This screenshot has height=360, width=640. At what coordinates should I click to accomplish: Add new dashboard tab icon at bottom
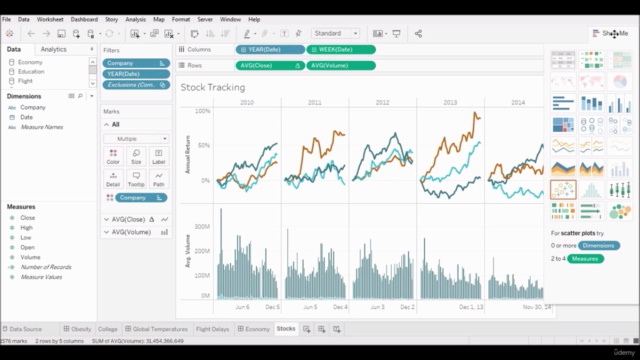coord(322,329)
